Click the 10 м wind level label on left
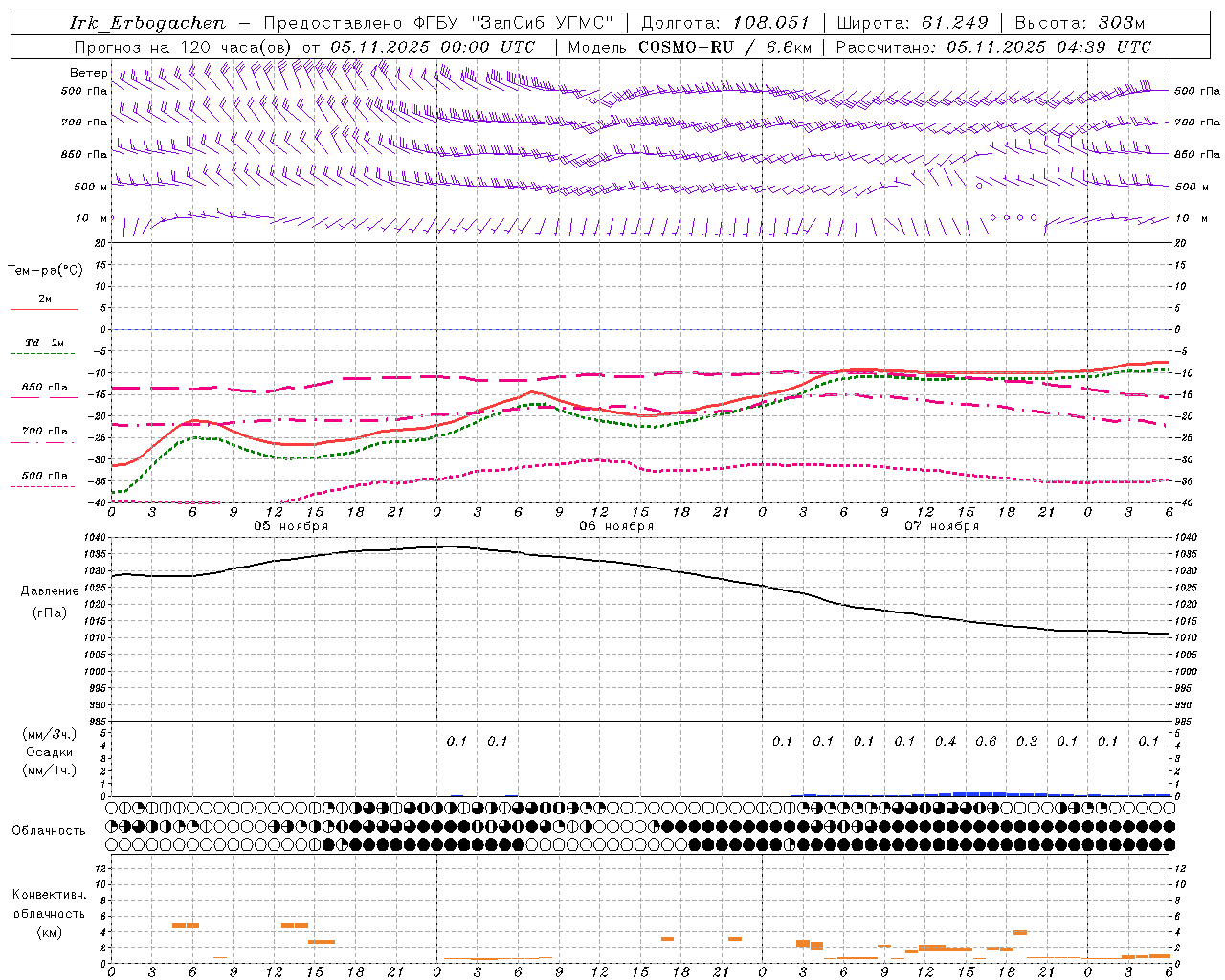Screen dimensions: 1225x980 [x=91, y=219]
